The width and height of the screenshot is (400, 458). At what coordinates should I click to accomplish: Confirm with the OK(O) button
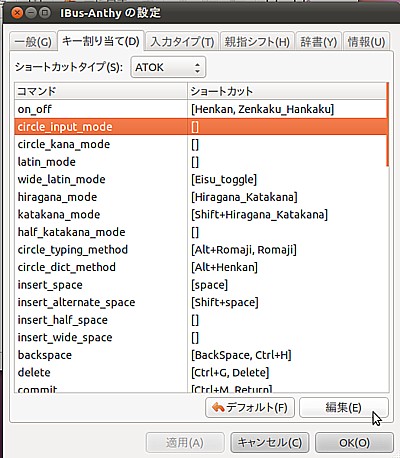(x=354, y=443)
